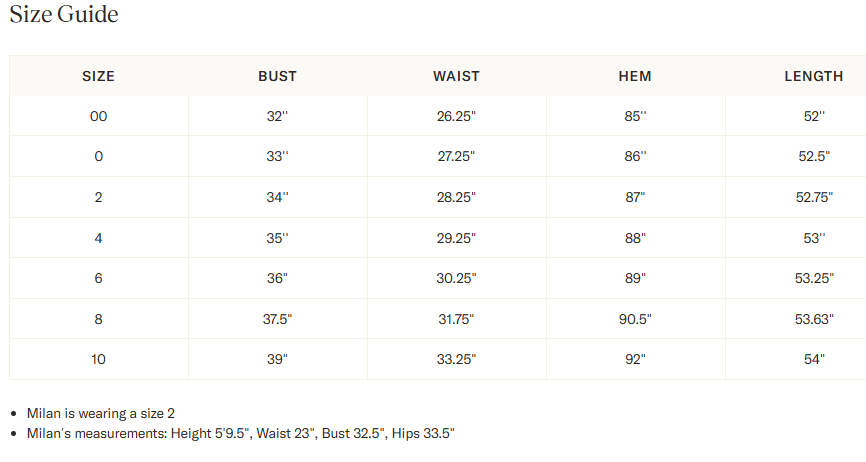Select the Milan's measurements bullet text
The height and width of the screenshot is (462, 866).
pos(240,433)
